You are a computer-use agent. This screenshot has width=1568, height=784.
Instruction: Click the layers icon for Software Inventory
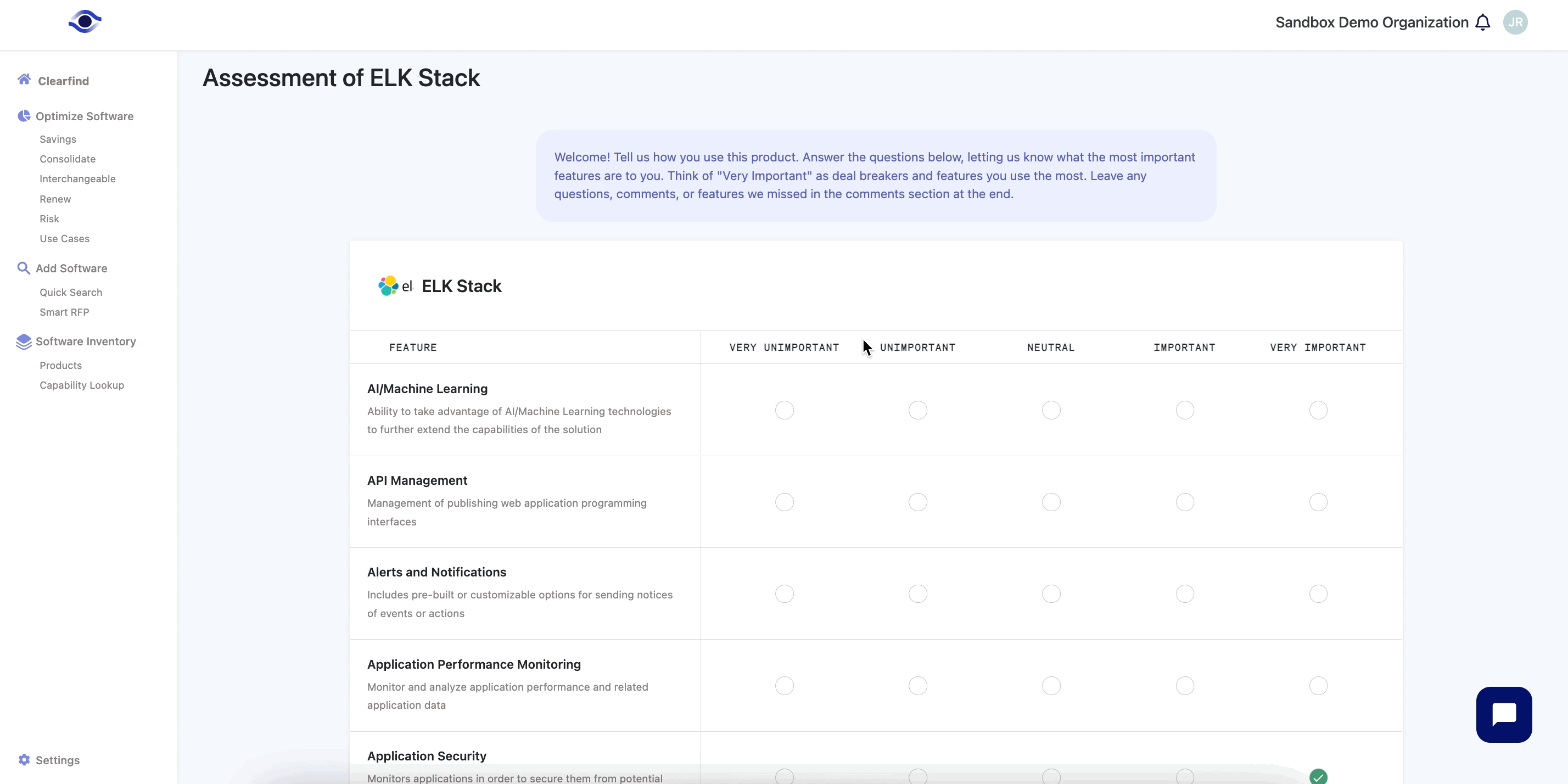tap(24, 341)
